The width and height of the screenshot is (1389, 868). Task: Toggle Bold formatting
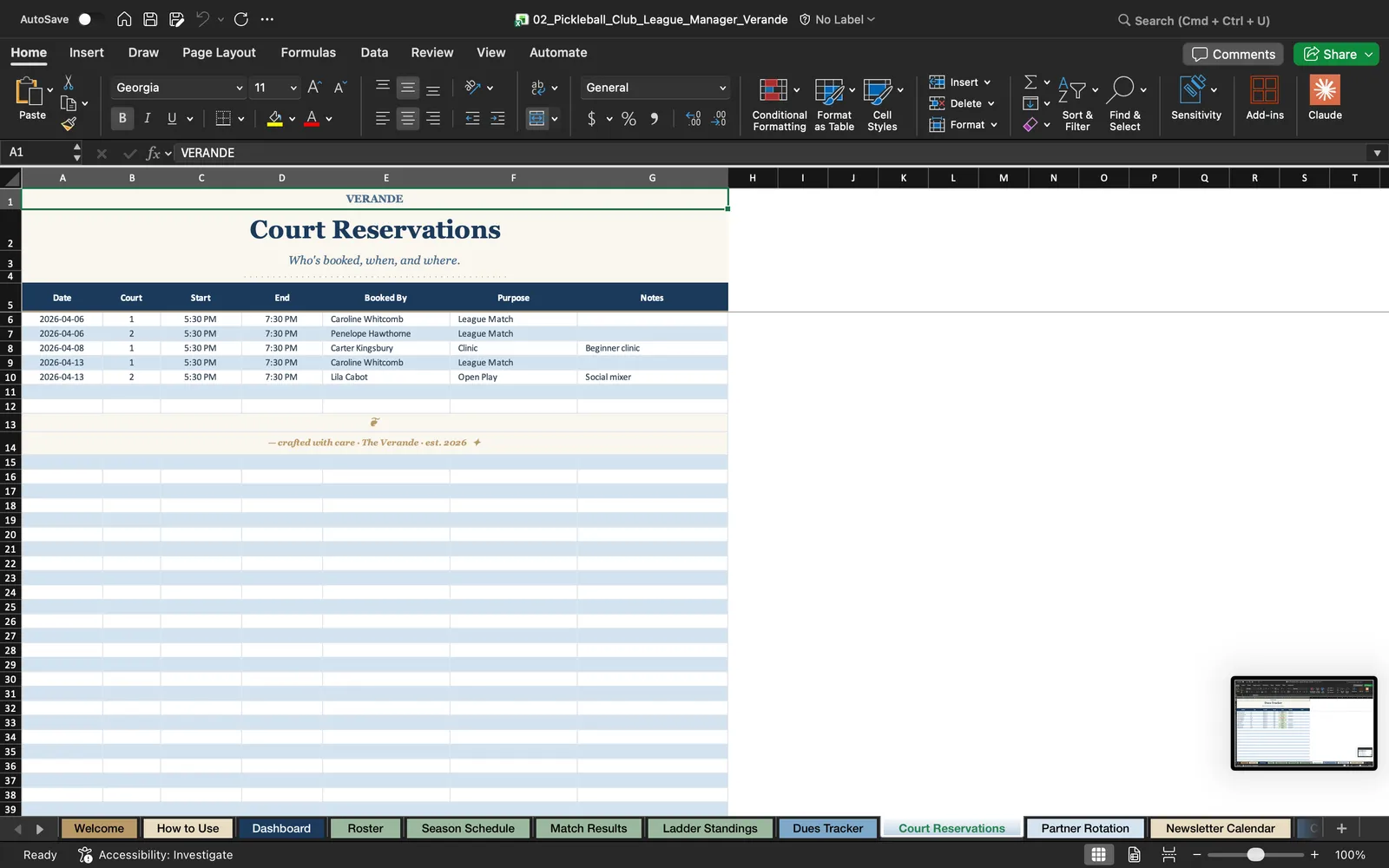pos(122,119)
